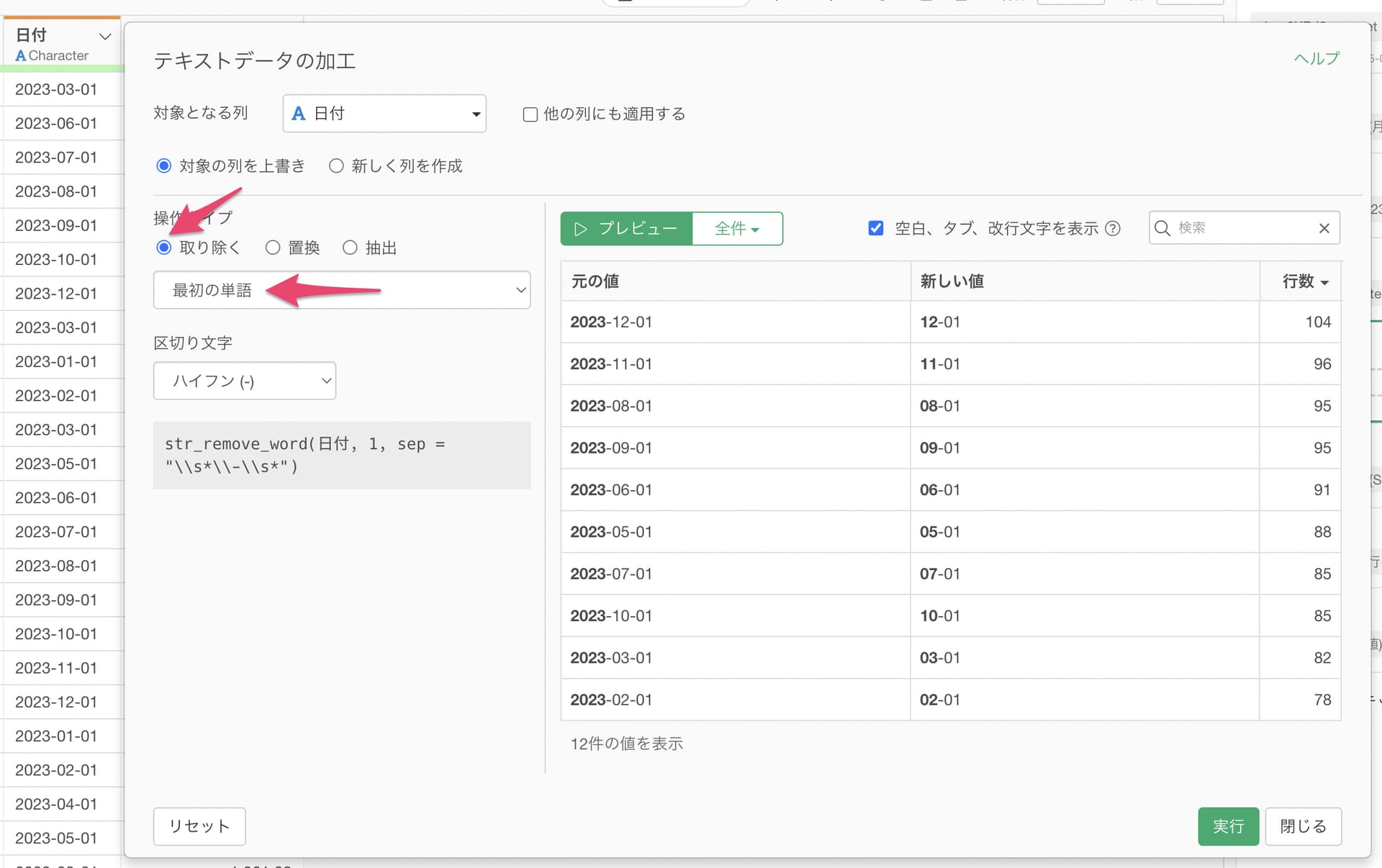Viewport: 1382px width, 868px height.
Task: Click the 元の値 column header
Action: [x=736, y=281]
